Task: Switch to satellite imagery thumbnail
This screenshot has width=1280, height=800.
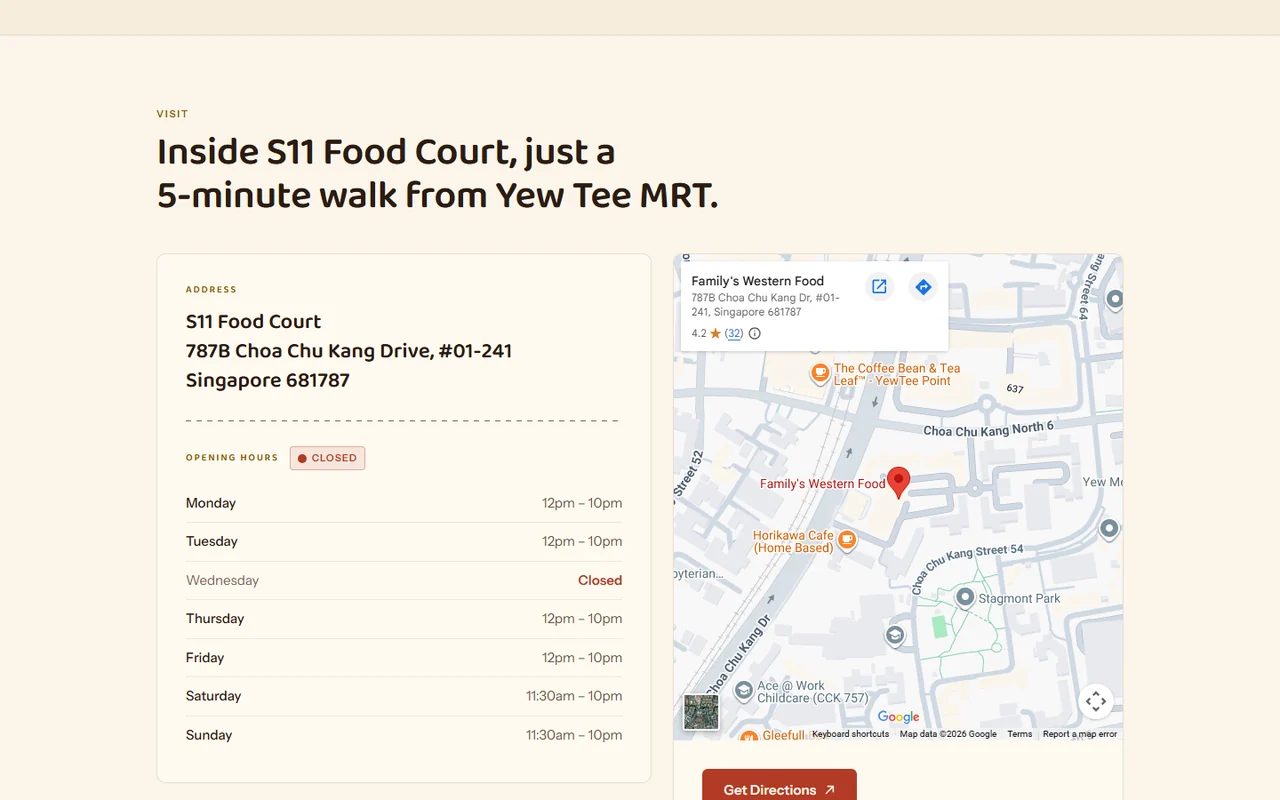Action: pyautogui.click(x=701, y=712)
